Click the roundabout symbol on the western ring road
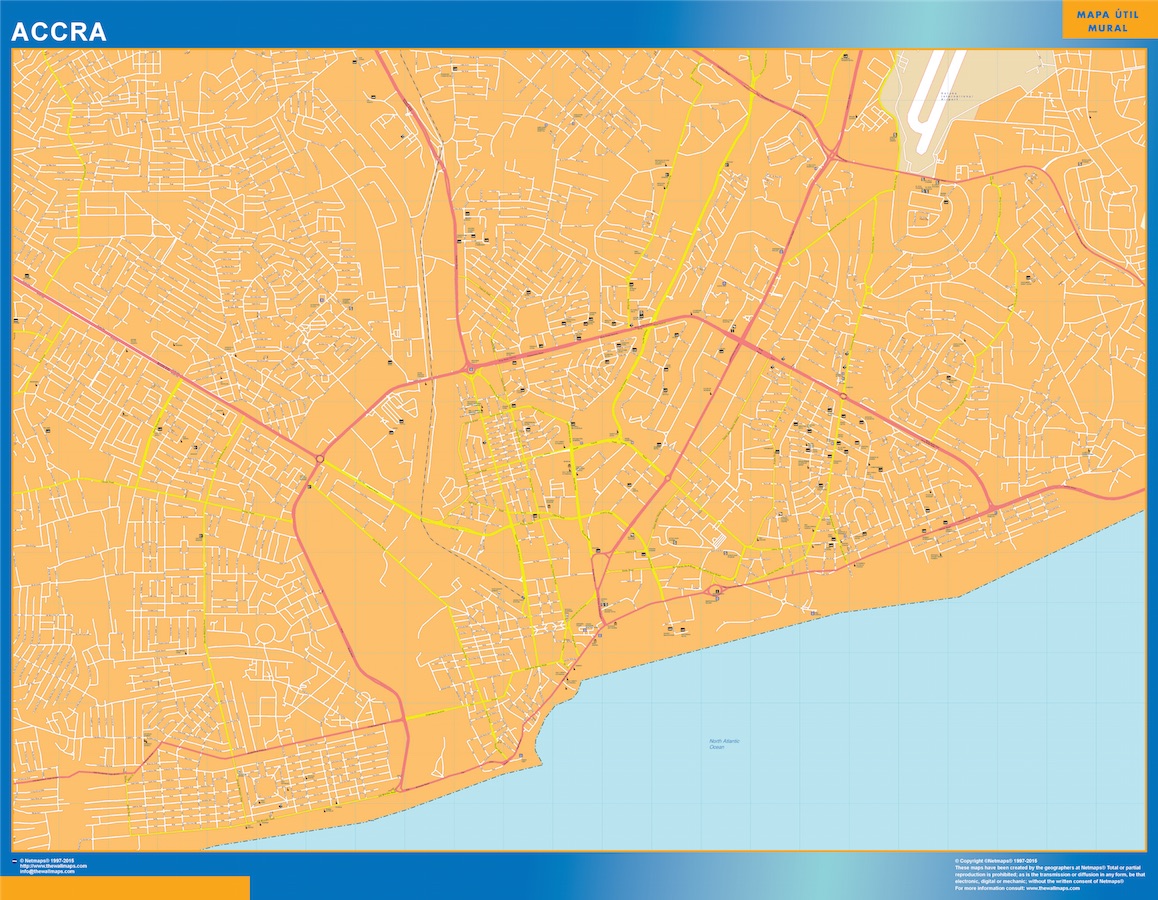 pos(318,457)
